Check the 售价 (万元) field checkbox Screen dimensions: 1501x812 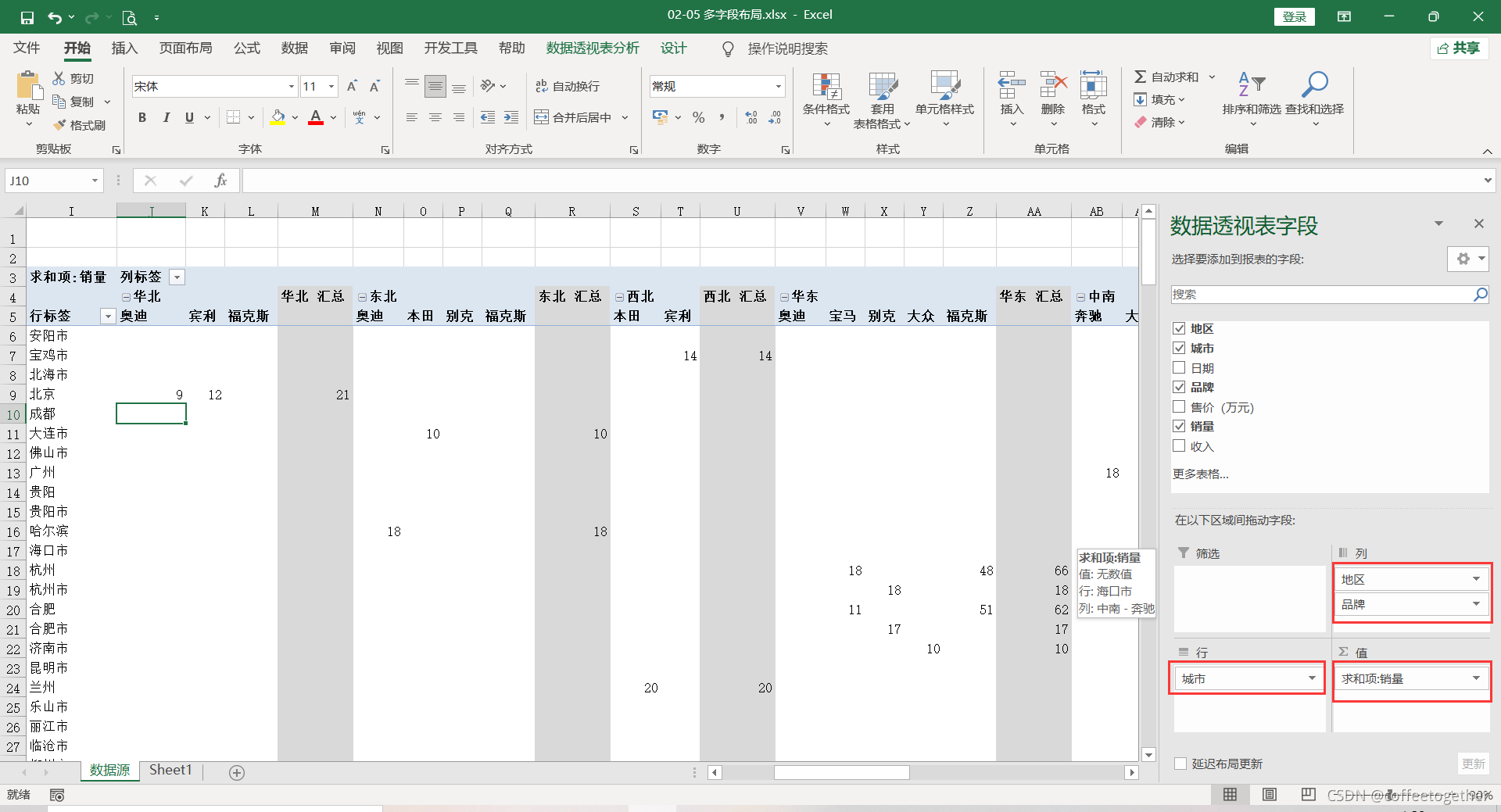[x=1179, y=406]
